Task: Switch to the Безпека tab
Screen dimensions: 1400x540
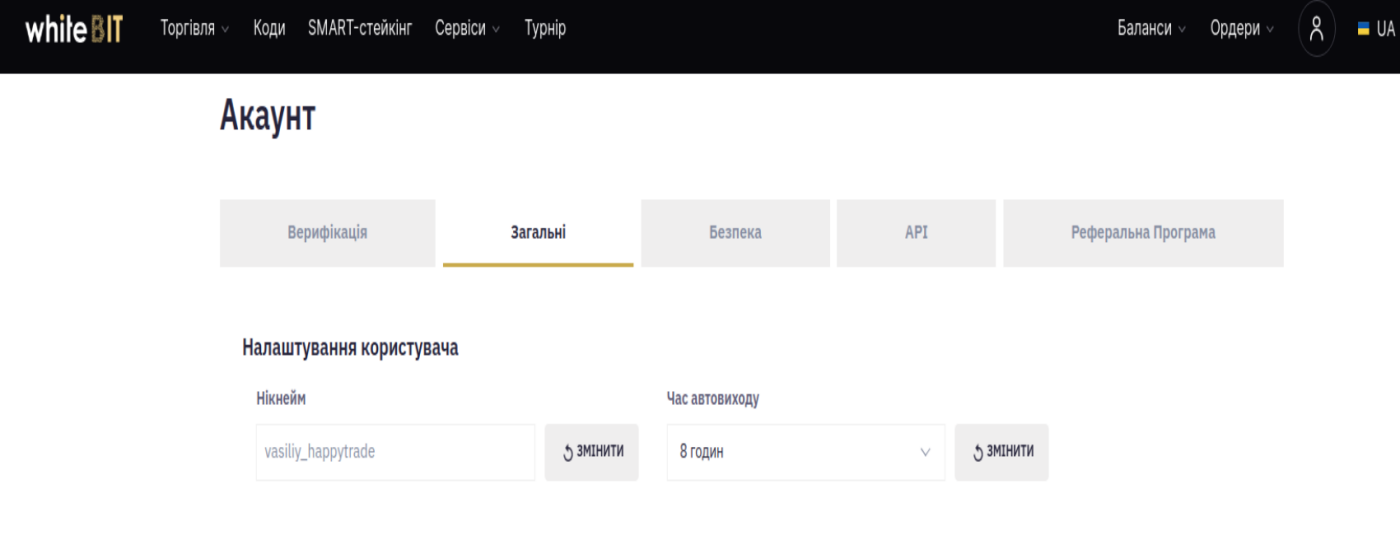Action: [736, 233]
